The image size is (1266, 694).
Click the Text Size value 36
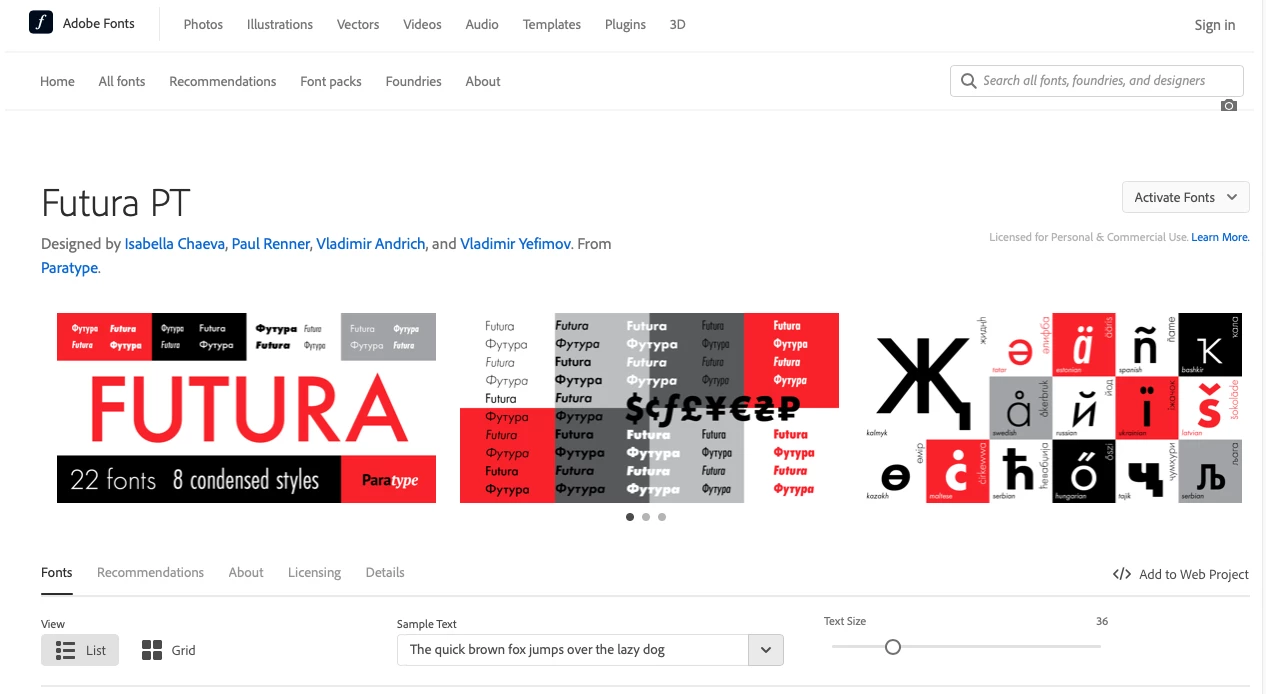[1102, 621]
